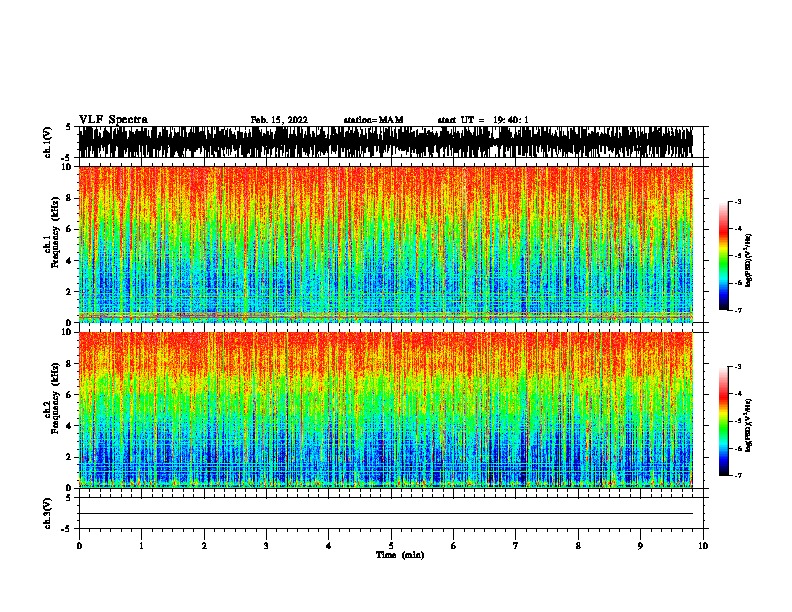Click the ch.2 frequency tick label "8"
This screenshot has width=792, height=612.
69,363
